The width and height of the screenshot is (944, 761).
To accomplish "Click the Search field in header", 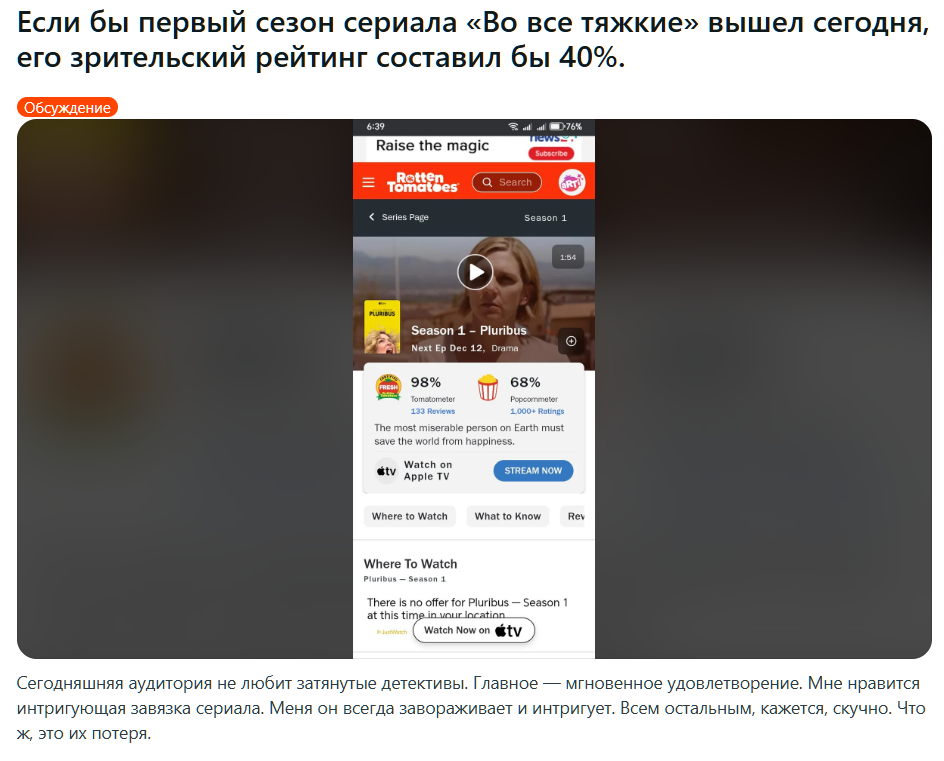I will 507,182.
